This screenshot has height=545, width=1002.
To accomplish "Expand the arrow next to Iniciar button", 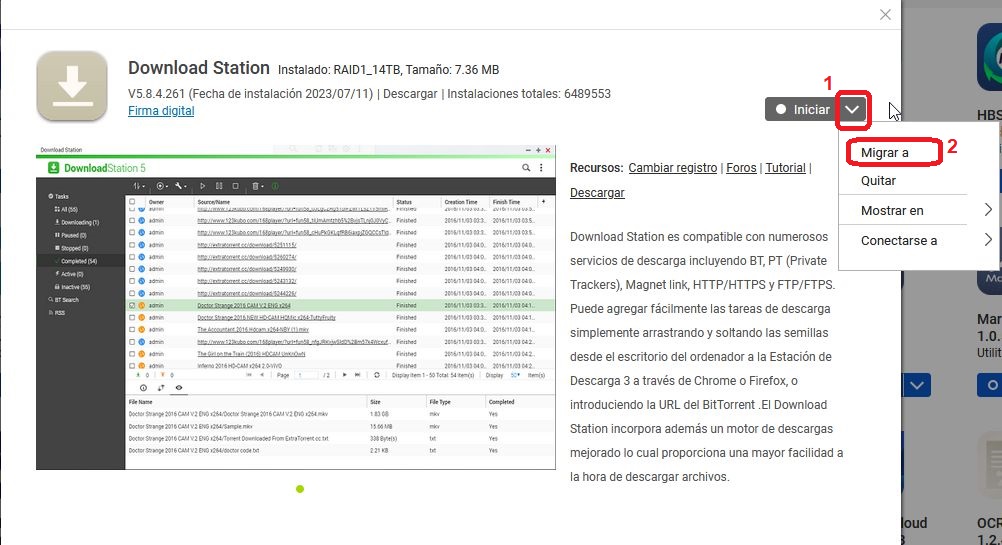I will click(x=852, y=109).
